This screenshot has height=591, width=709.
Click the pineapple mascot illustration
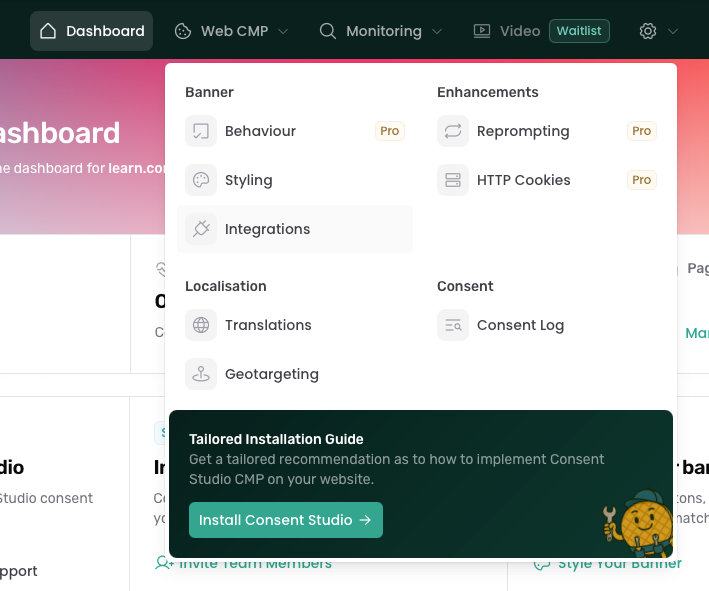(x=638, y=523)
